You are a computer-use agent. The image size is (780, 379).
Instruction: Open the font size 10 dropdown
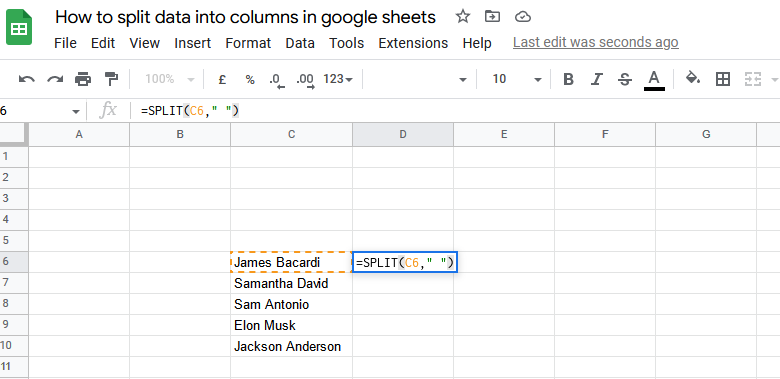pos(516,79)
